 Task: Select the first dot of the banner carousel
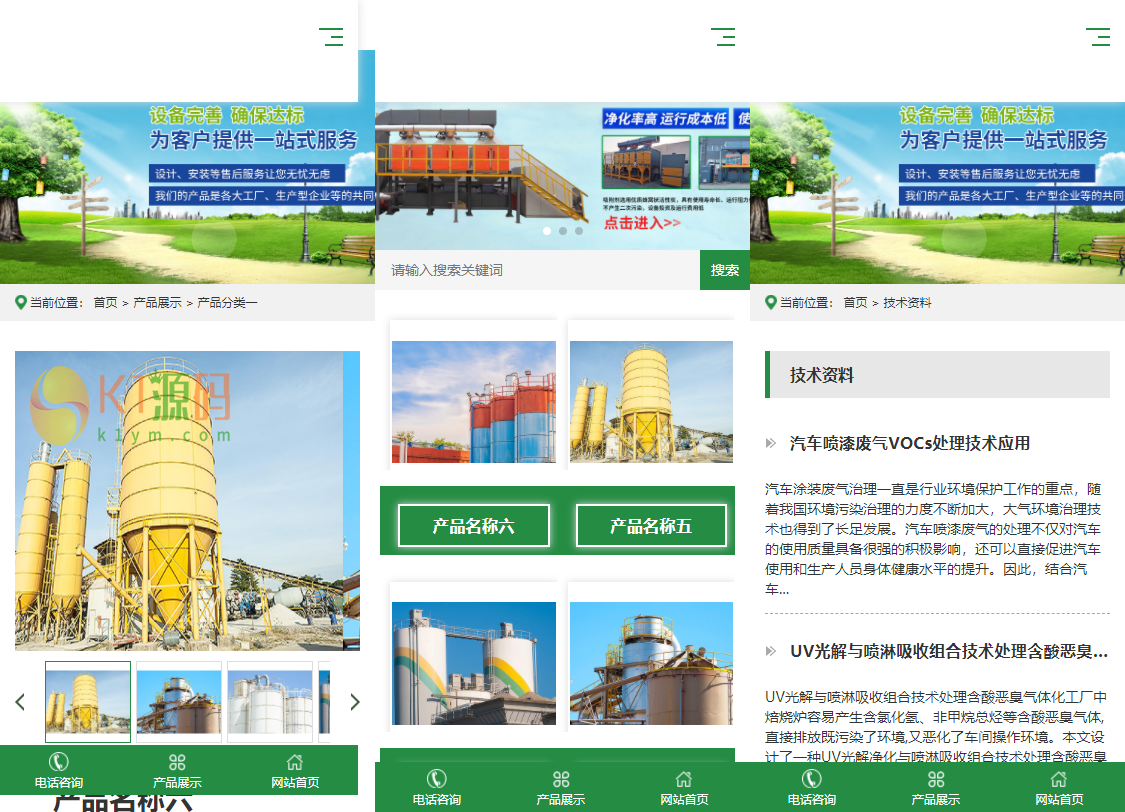coord(547,231)
